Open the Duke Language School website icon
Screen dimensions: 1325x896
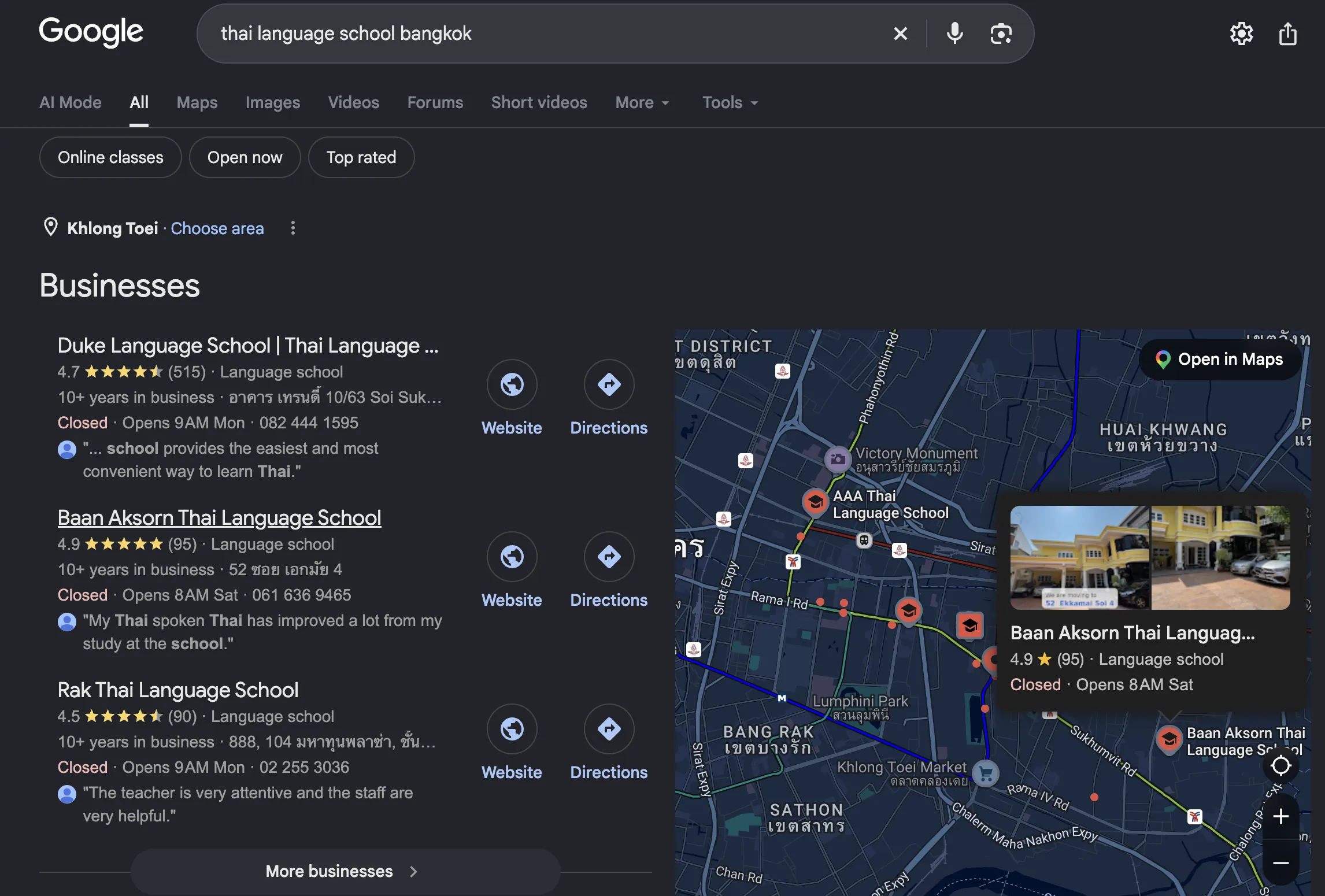pyautogui.click(x=512, y=384)
